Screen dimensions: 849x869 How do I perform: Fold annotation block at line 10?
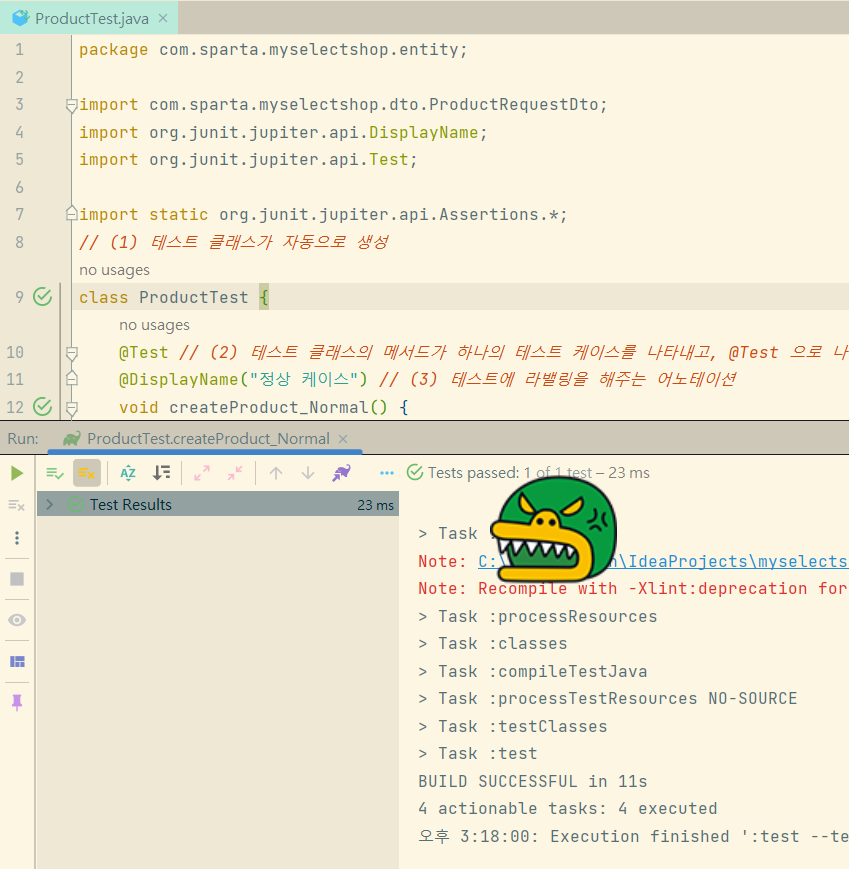71,352
